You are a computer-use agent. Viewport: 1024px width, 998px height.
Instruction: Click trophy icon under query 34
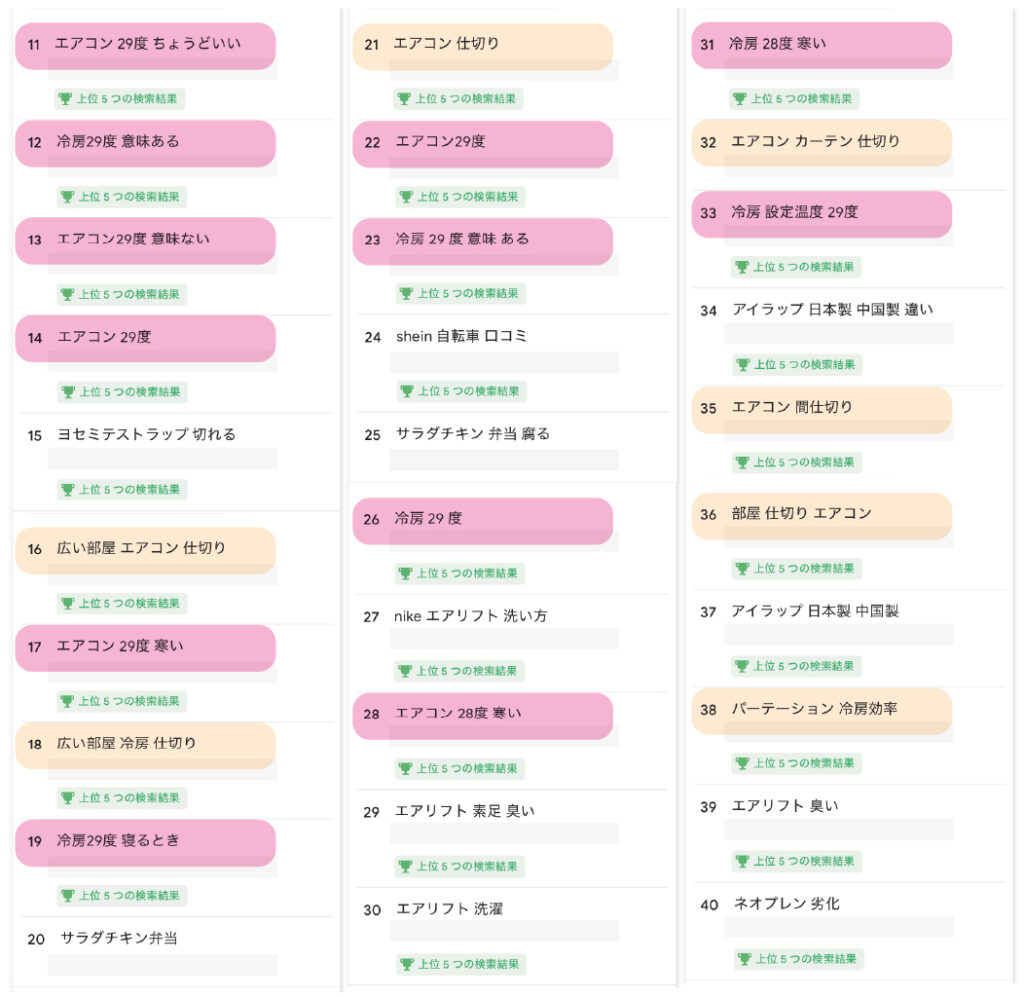(743, 364)
